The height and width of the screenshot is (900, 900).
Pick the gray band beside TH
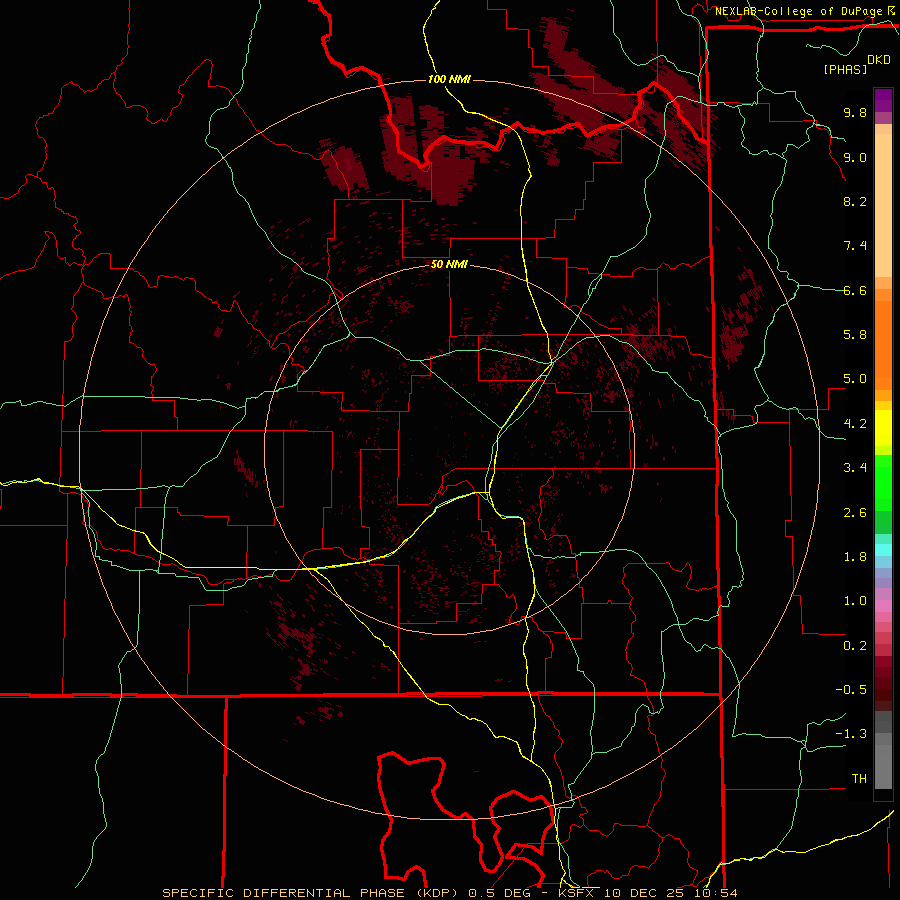coord(883,767)
